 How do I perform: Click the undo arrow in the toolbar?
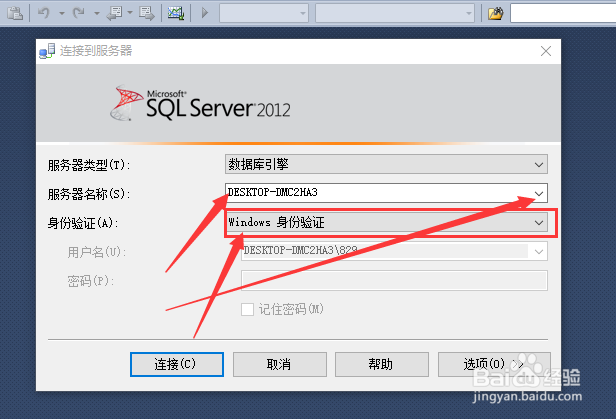pyautogui.click(x=44, y=13)
